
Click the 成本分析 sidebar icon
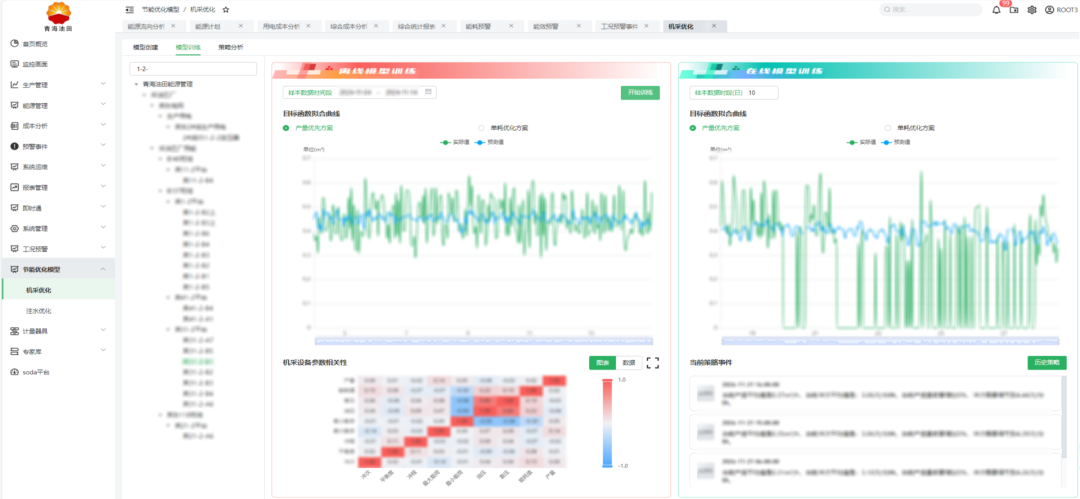[14, 126]
